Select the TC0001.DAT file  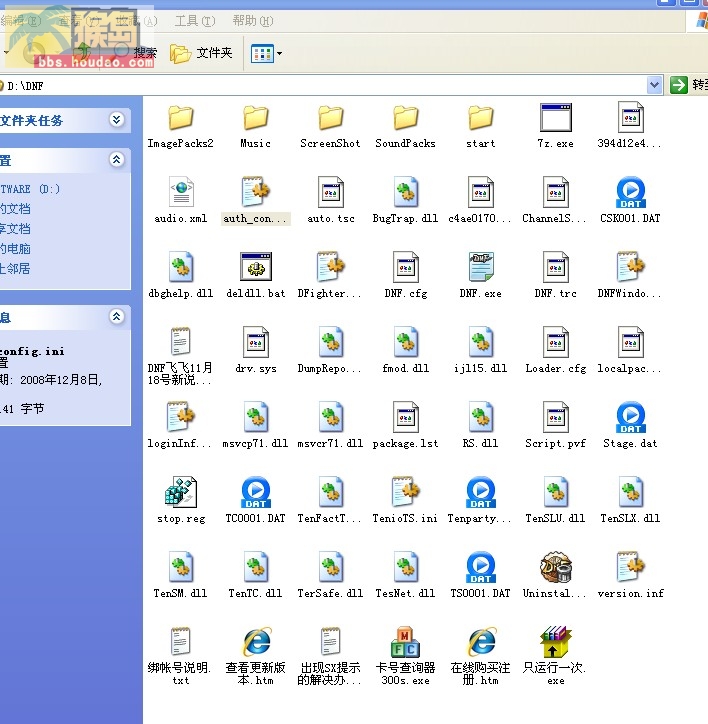(255, 492)
